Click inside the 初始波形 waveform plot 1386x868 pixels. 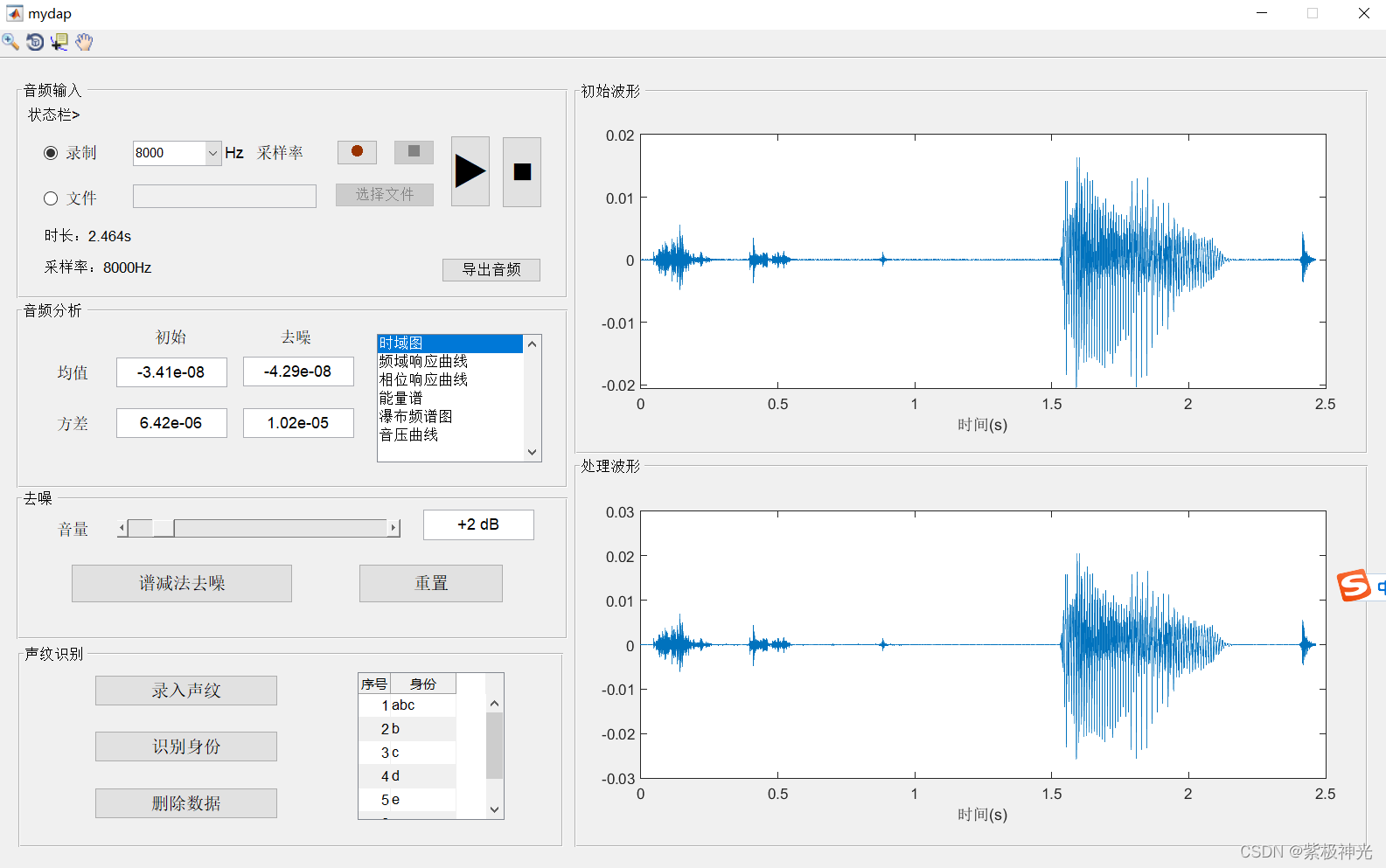pos(983,260)
